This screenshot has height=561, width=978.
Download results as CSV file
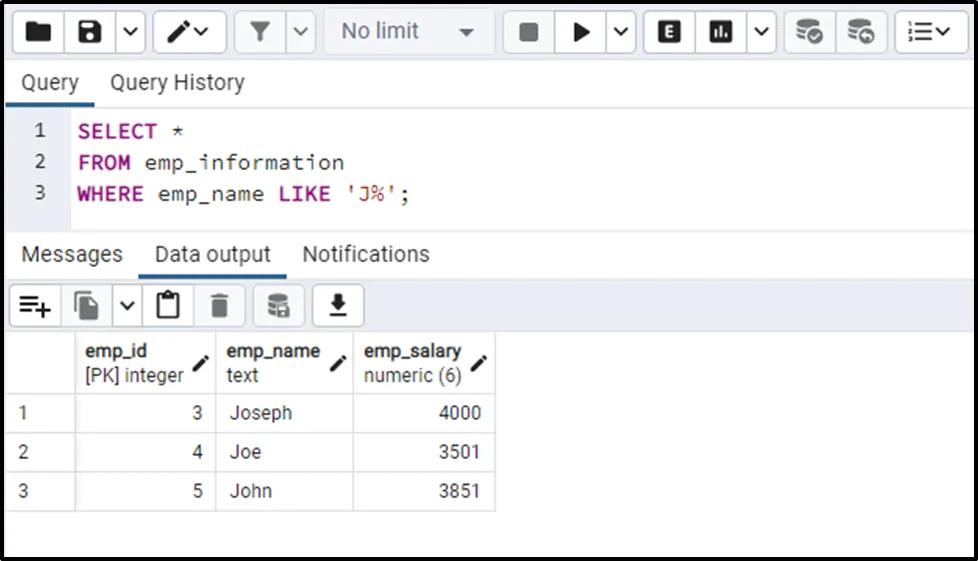click(x=338, y=306)
